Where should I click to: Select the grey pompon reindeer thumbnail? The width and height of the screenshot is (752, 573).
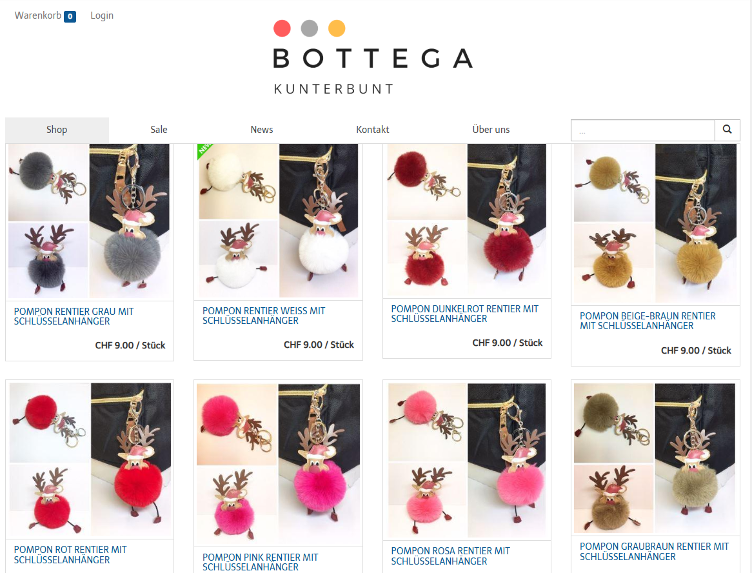pos(89,221)
